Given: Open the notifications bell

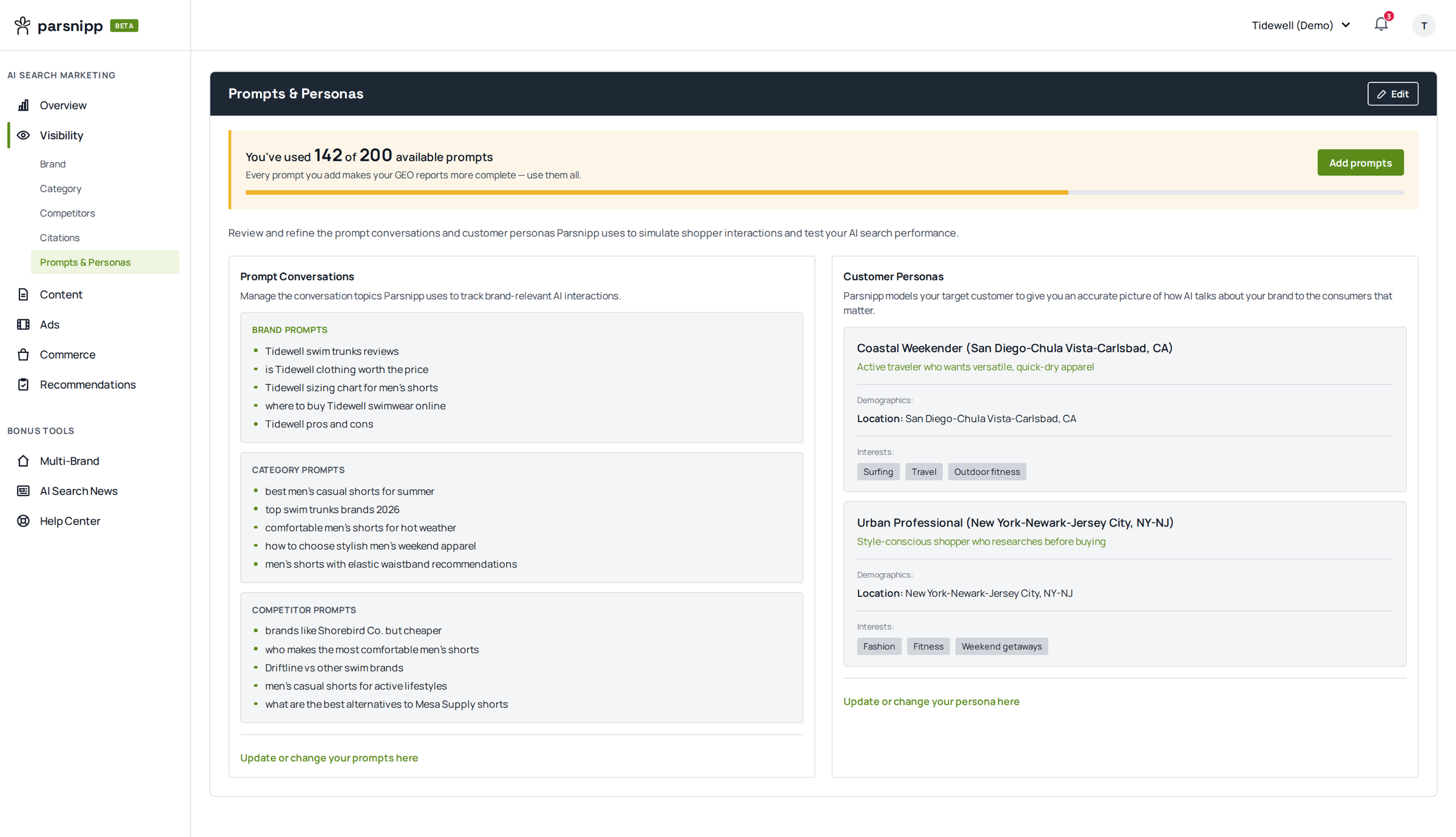Looking at the screenshot, I should (x=1381, y=24).
